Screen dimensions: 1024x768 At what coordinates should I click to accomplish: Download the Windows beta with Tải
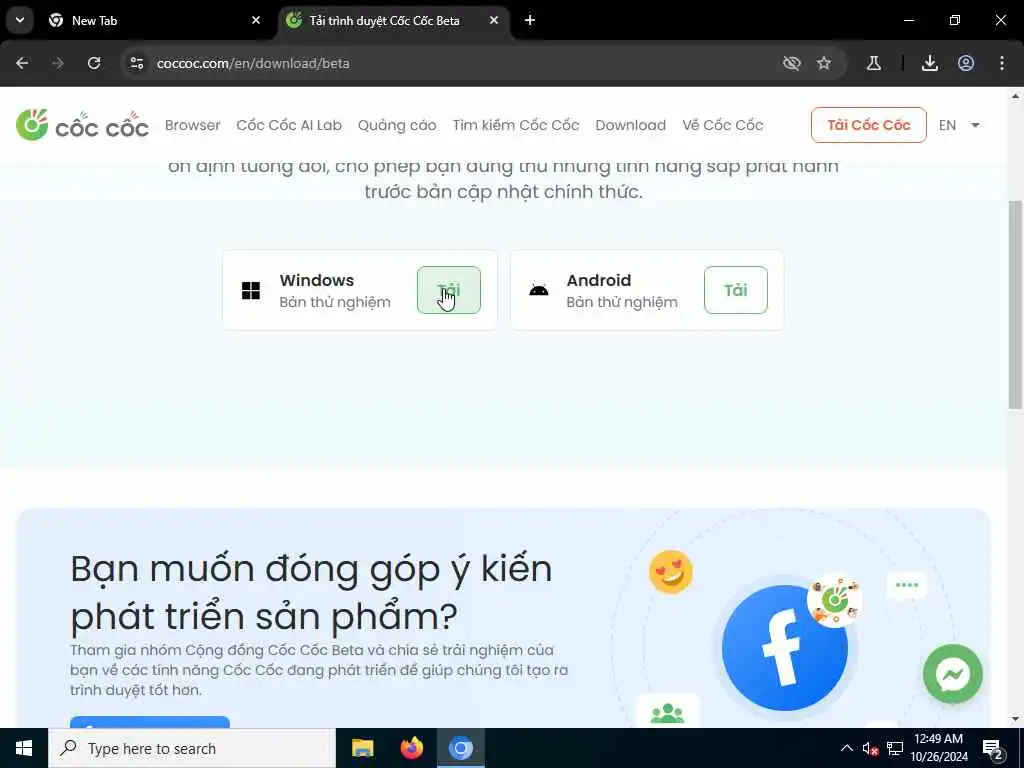pyautogui.click(x=449, y=290)
